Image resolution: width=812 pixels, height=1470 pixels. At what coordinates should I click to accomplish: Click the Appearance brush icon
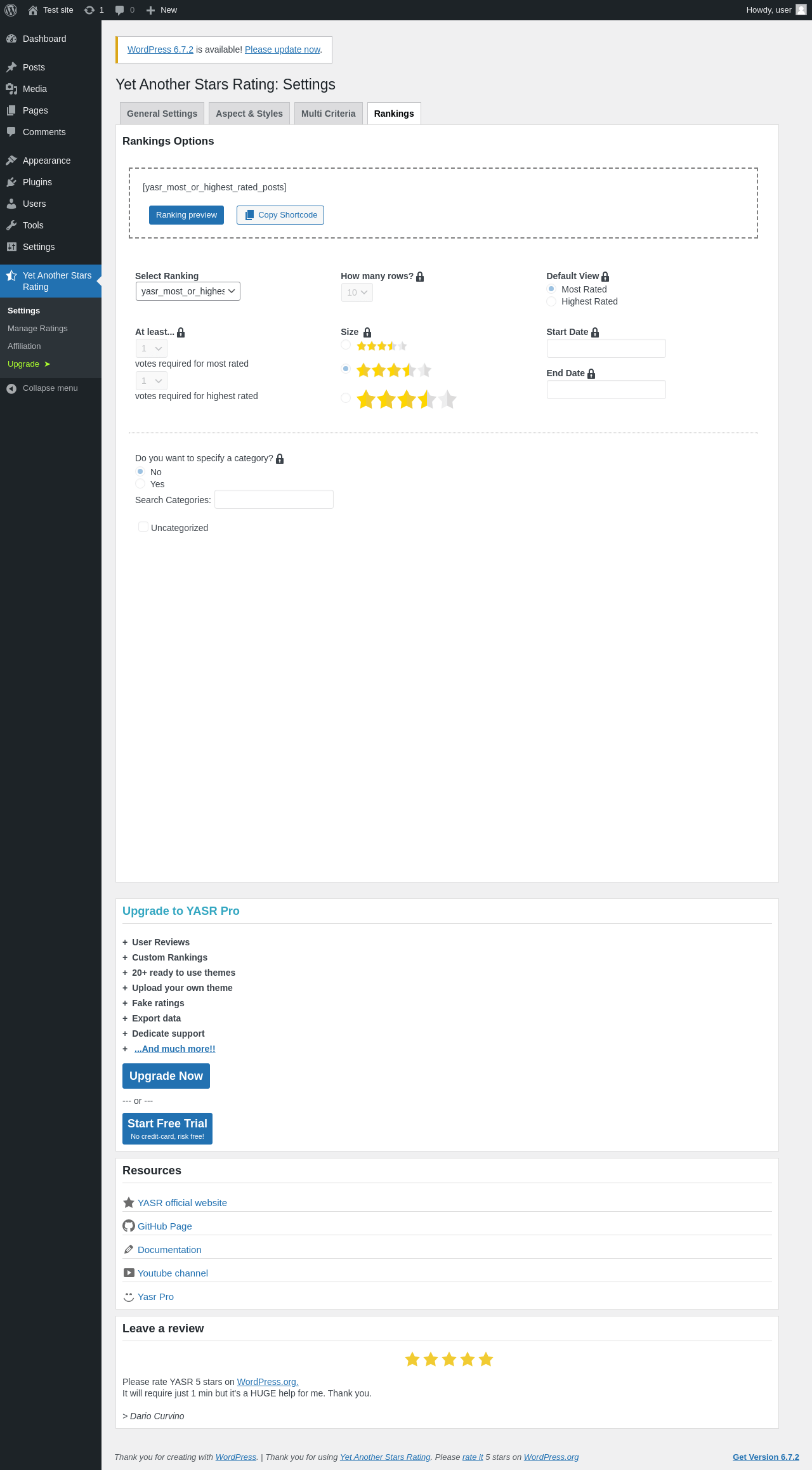click(x=11, y=161)
